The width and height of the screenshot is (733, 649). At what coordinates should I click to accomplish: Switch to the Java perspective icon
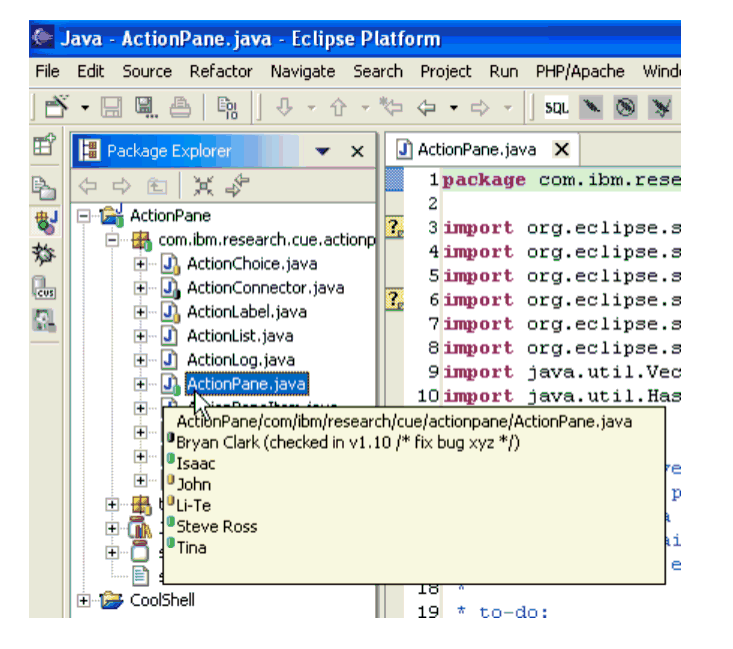tap(44, 222)
